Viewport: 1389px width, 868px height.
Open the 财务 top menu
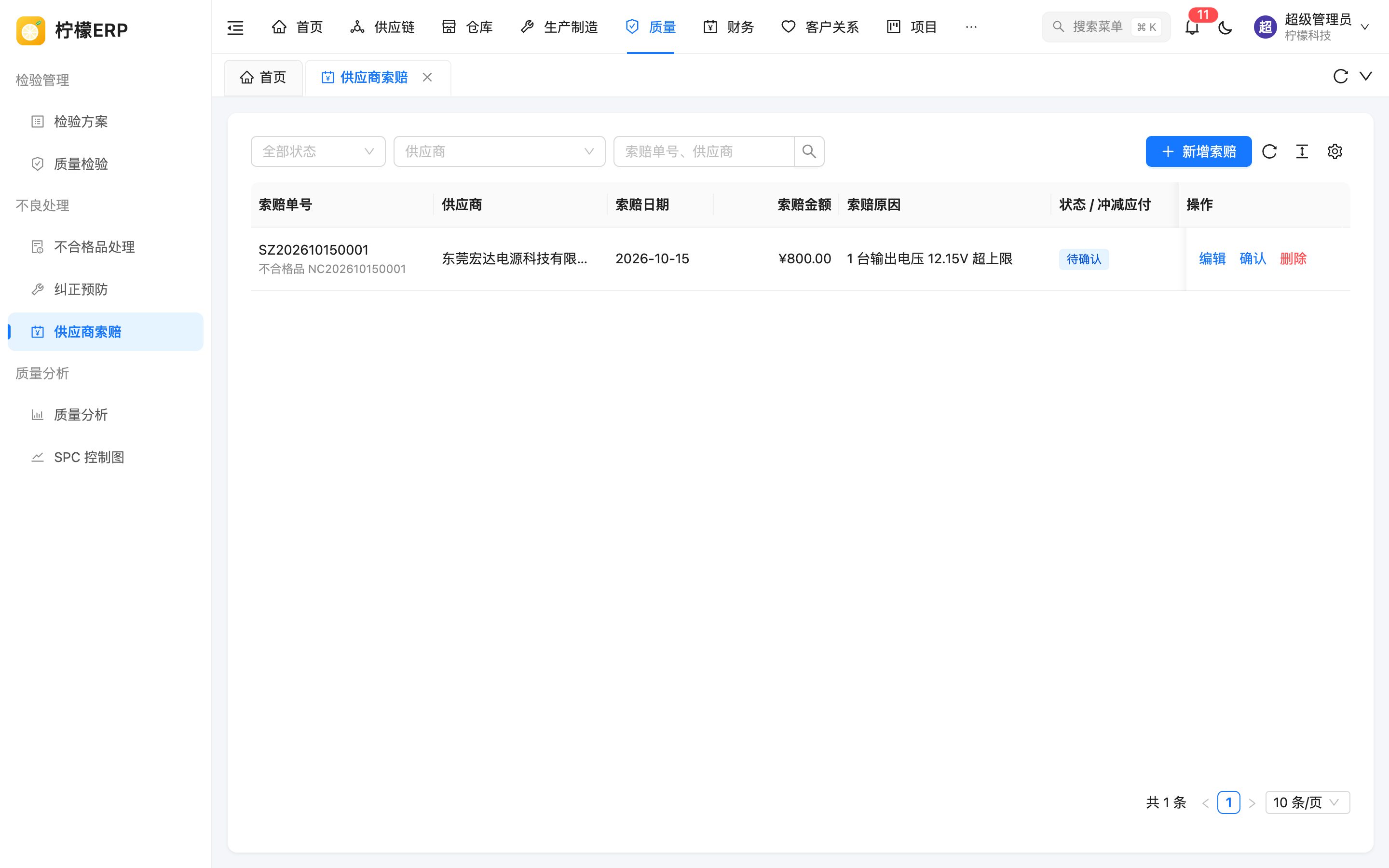pyautogui.click(x=728, y=27)
